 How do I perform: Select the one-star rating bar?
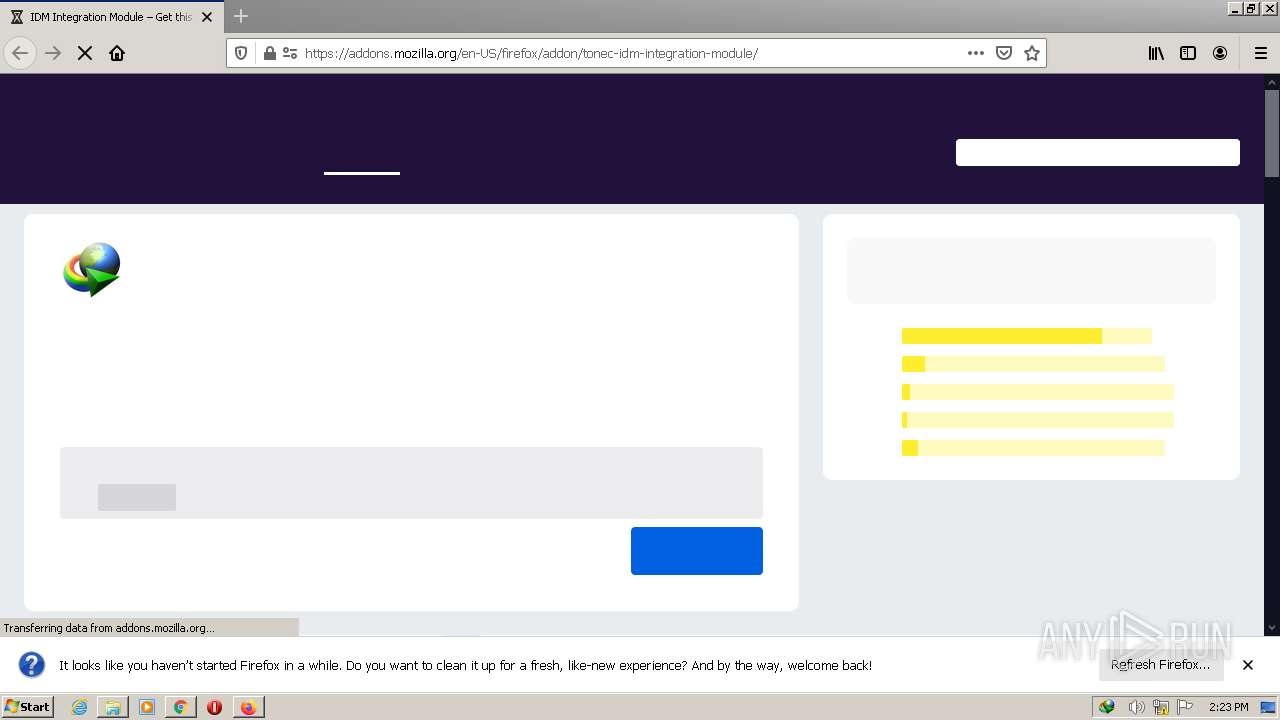coord(1033,448)
